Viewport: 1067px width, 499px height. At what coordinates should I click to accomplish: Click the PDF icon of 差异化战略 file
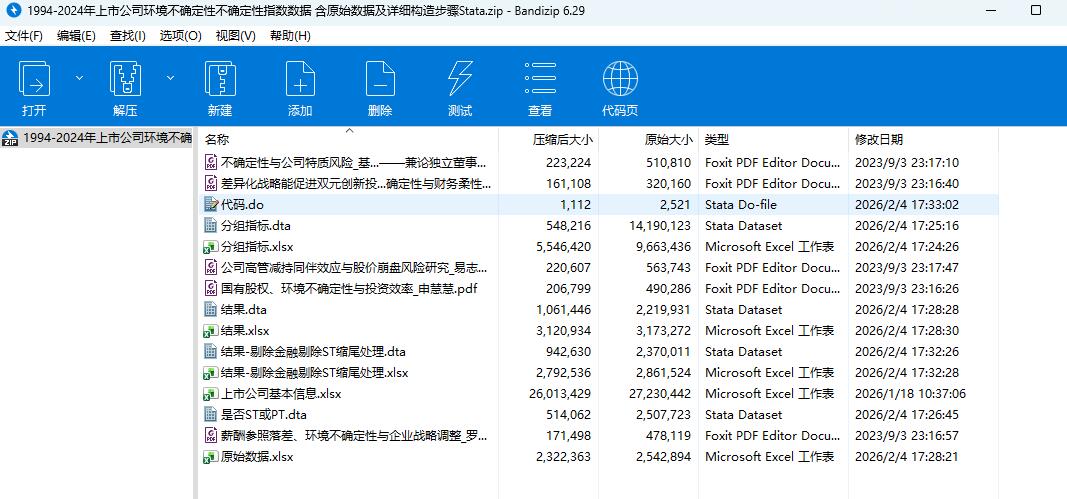pyautogui.click(x=211, y=183)
